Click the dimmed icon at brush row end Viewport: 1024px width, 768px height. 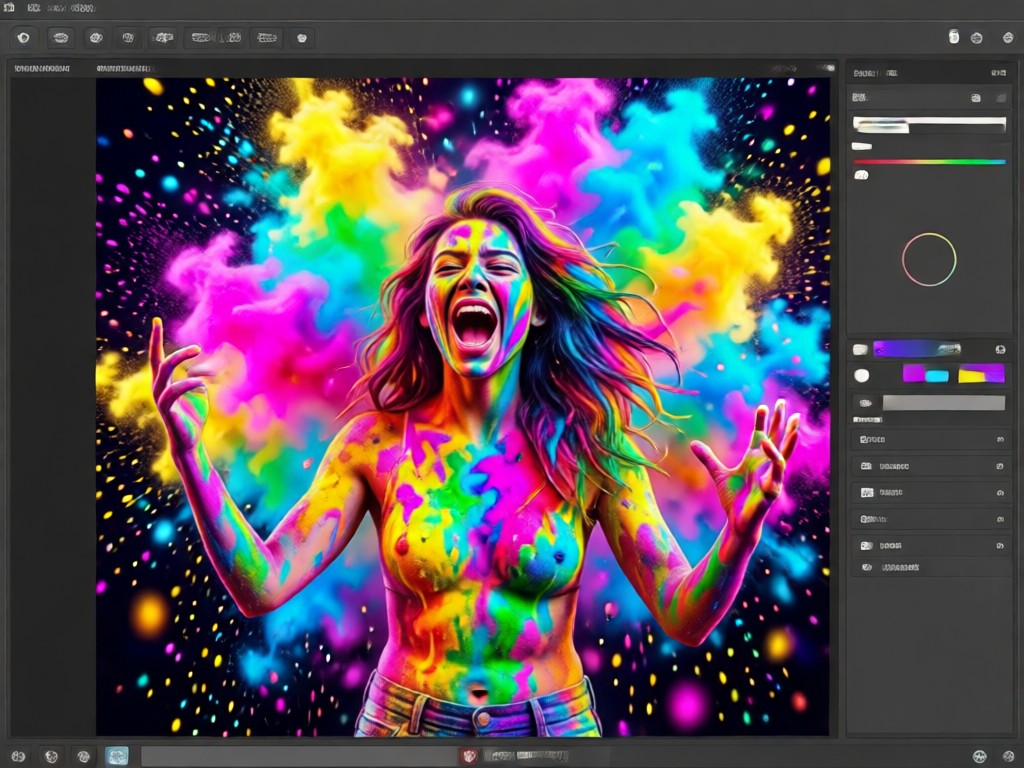point(1001,98)
